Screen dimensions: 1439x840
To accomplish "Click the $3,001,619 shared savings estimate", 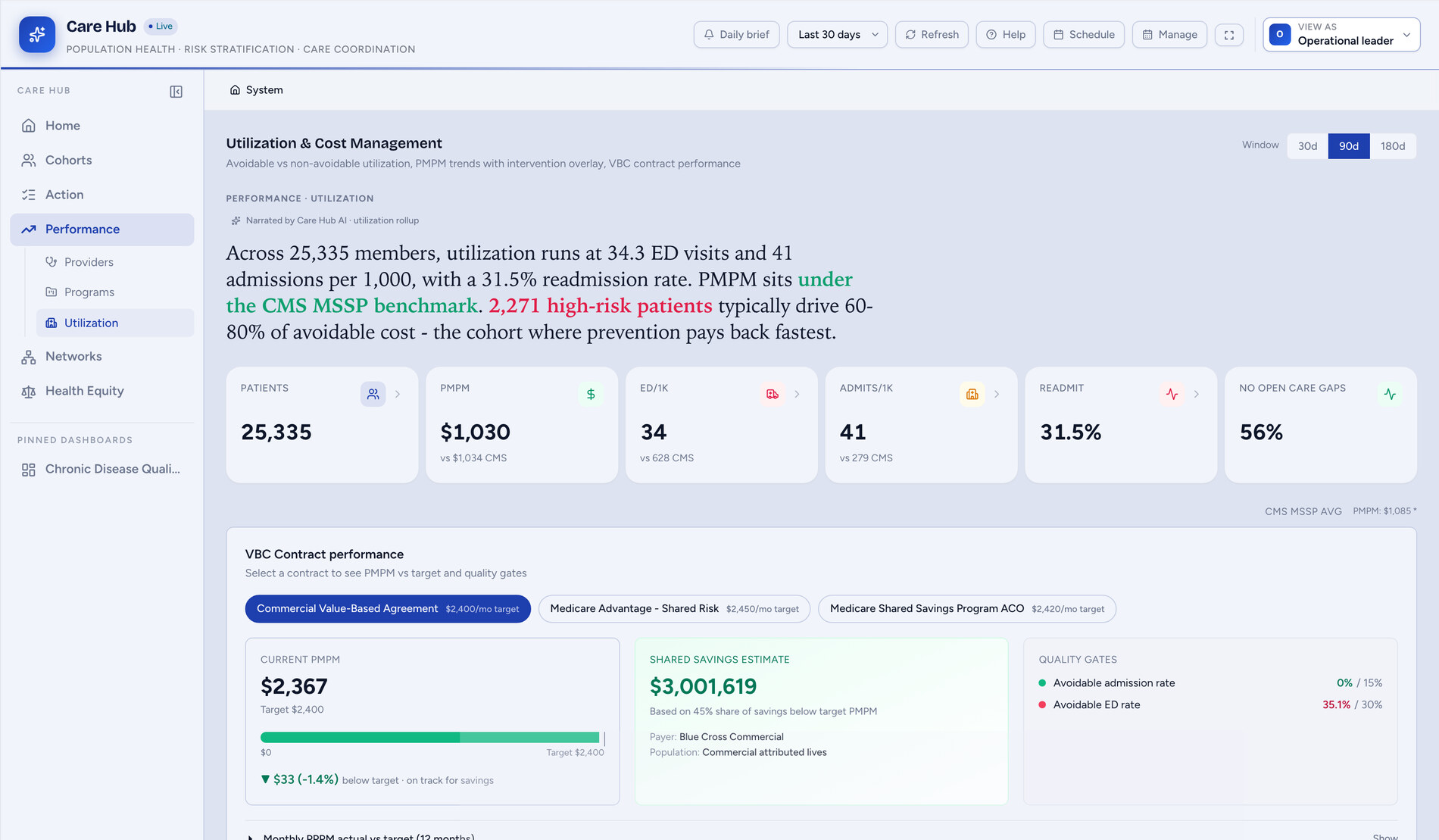I will pyautogui.click(x=703, y=687).
